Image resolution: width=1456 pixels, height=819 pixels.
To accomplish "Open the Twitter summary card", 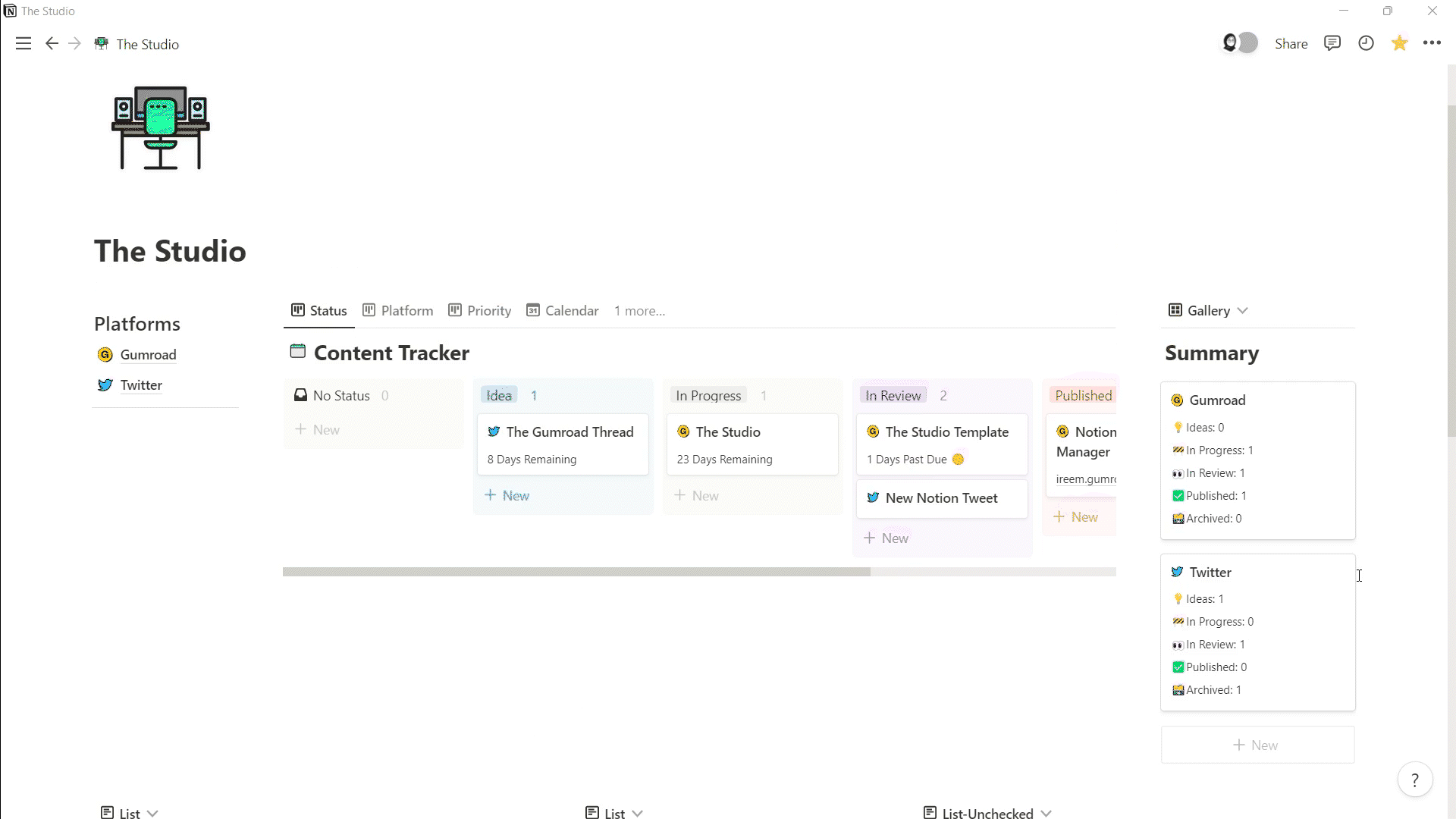I will (1257, 632).
